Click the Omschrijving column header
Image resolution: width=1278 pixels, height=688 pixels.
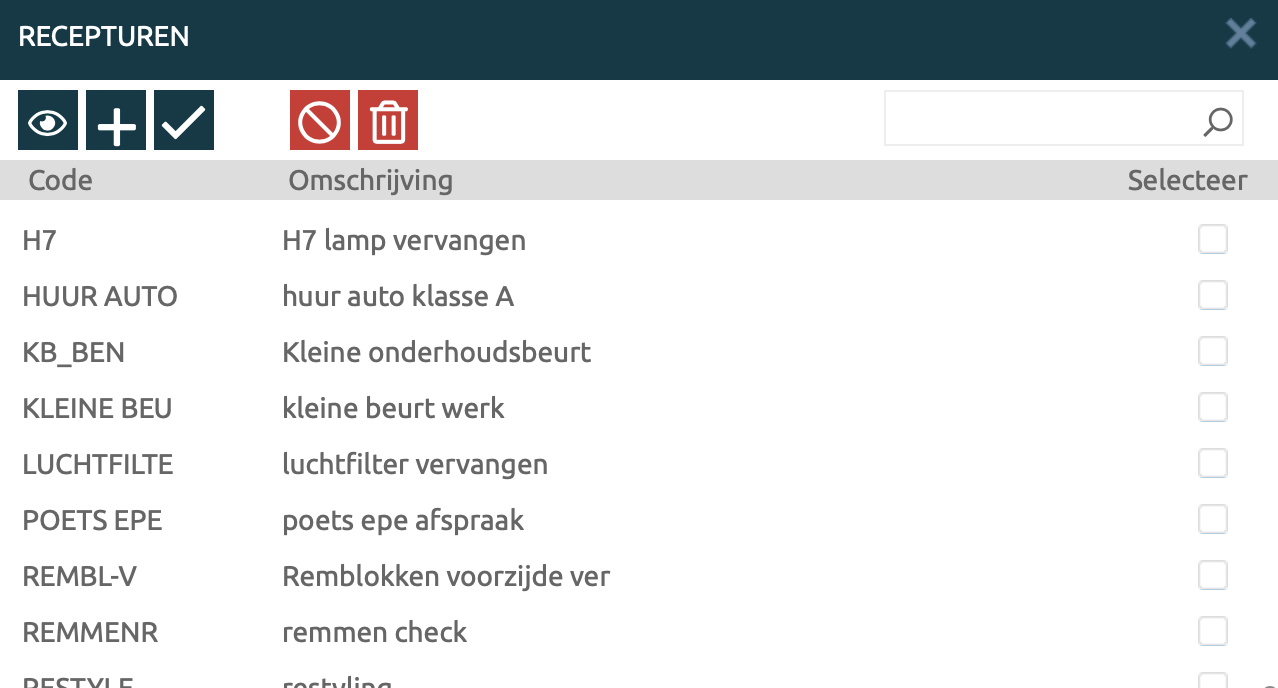pos(370,180)
